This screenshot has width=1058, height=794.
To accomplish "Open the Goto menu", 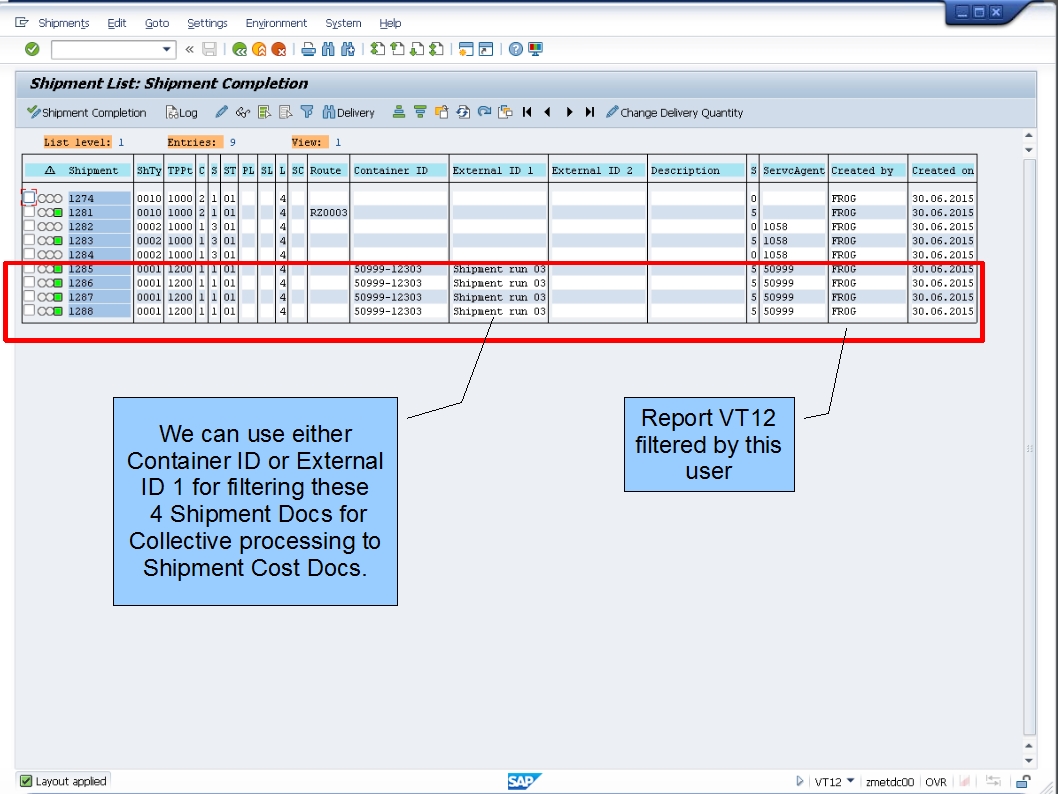I will (x=157, y=23).
